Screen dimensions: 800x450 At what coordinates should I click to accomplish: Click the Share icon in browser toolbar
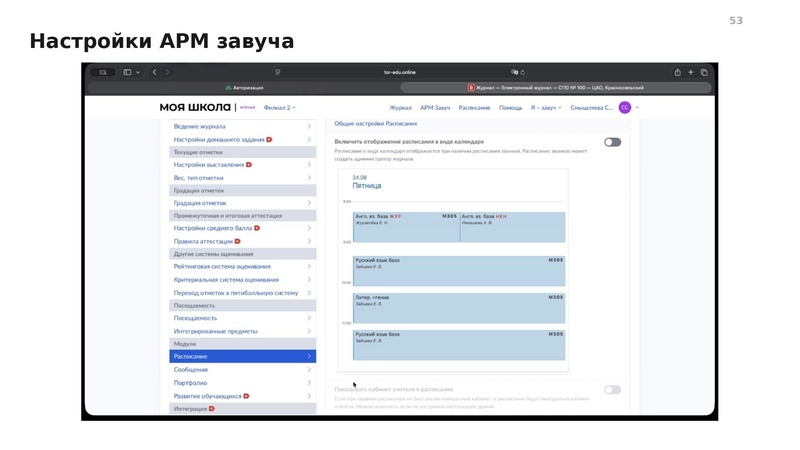pos(678,72)
